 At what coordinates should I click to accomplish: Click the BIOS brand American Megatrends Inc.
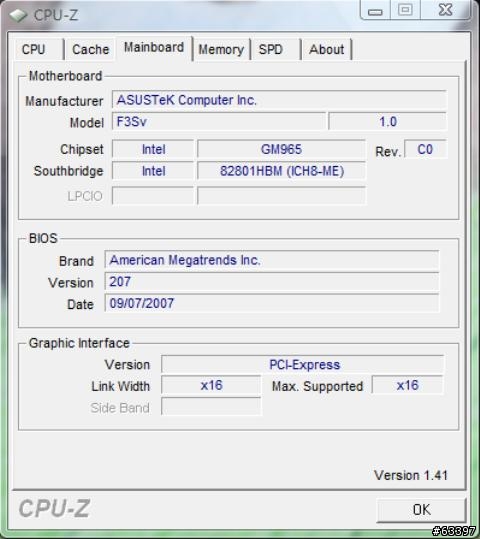point(272,260)
